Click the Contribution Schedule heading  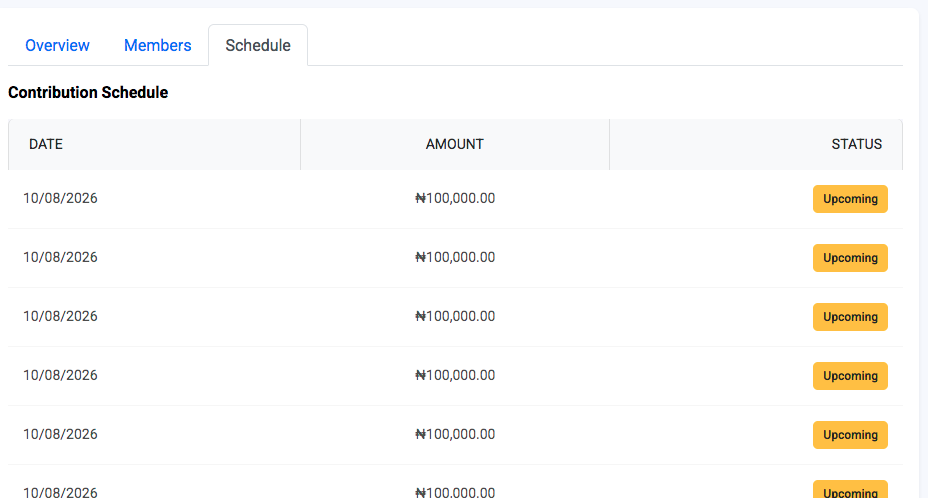tap(88, 92)
